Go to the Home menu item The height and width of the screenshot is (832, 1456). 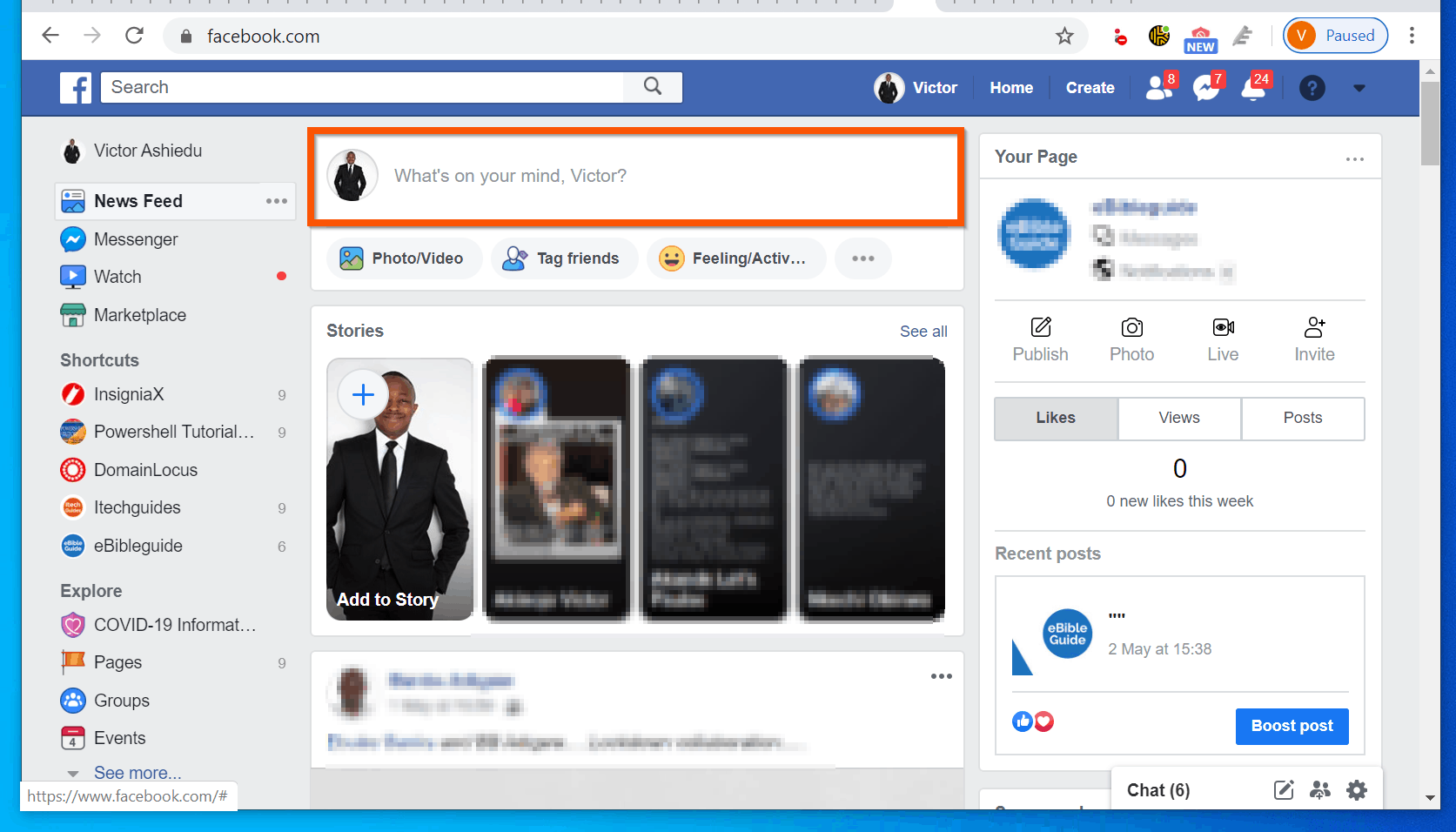click(1010, 87)
